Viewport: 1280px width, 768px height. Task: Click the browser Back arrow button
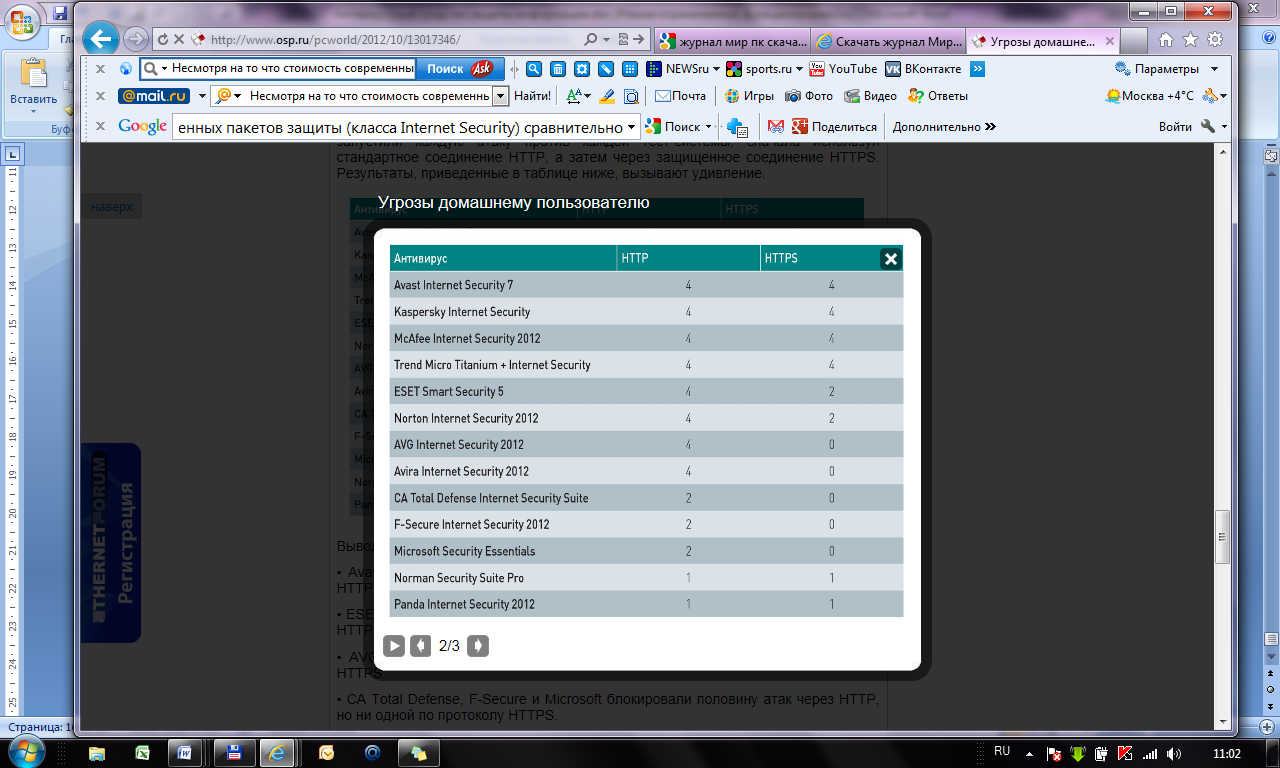[100, 39]
